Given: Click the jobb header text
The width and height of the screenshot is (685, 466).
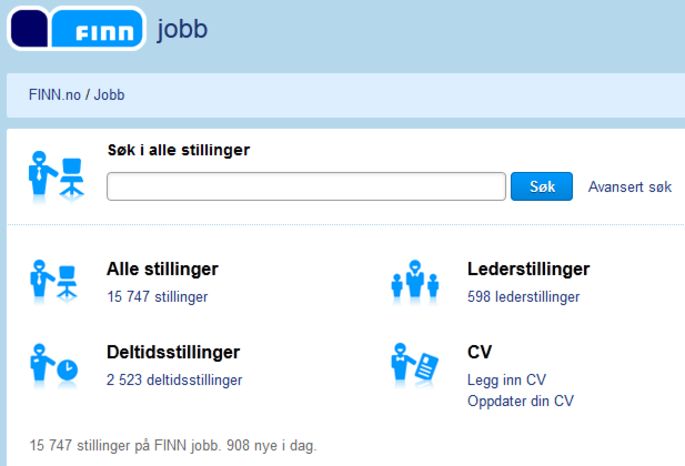Looking at the screenshot, I should [182, 30].
